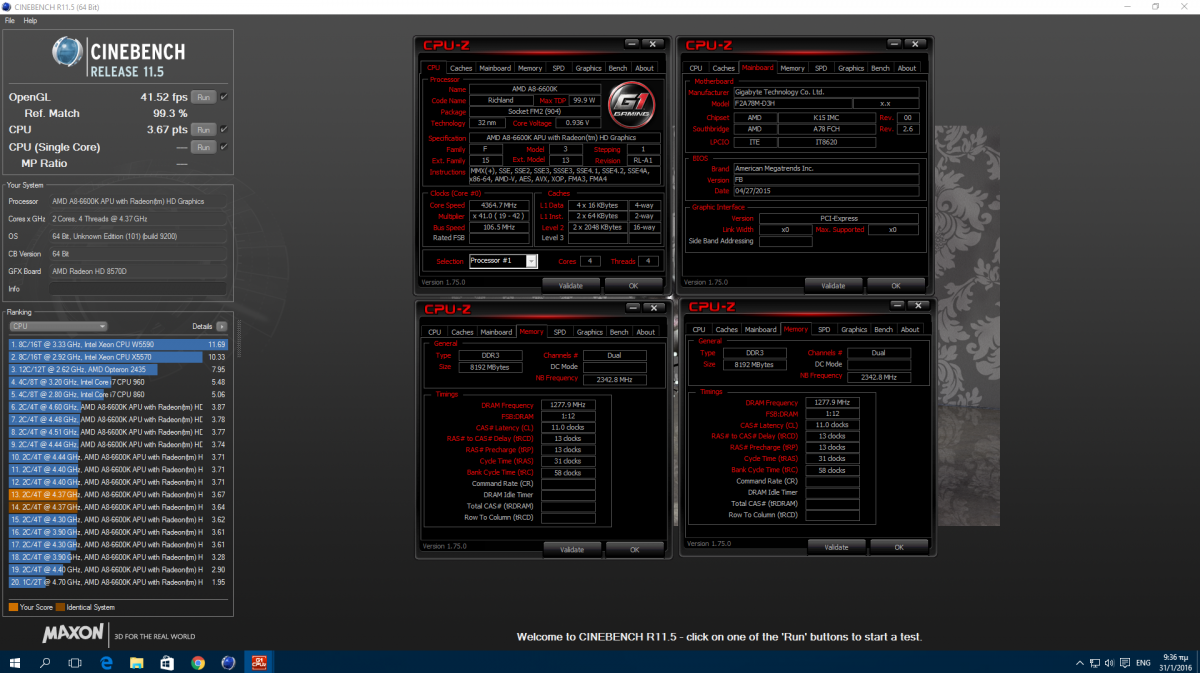This screenshot has width=1200, height=673.
Task: Open the Windows Start menu
Action: tap(16, 662)
